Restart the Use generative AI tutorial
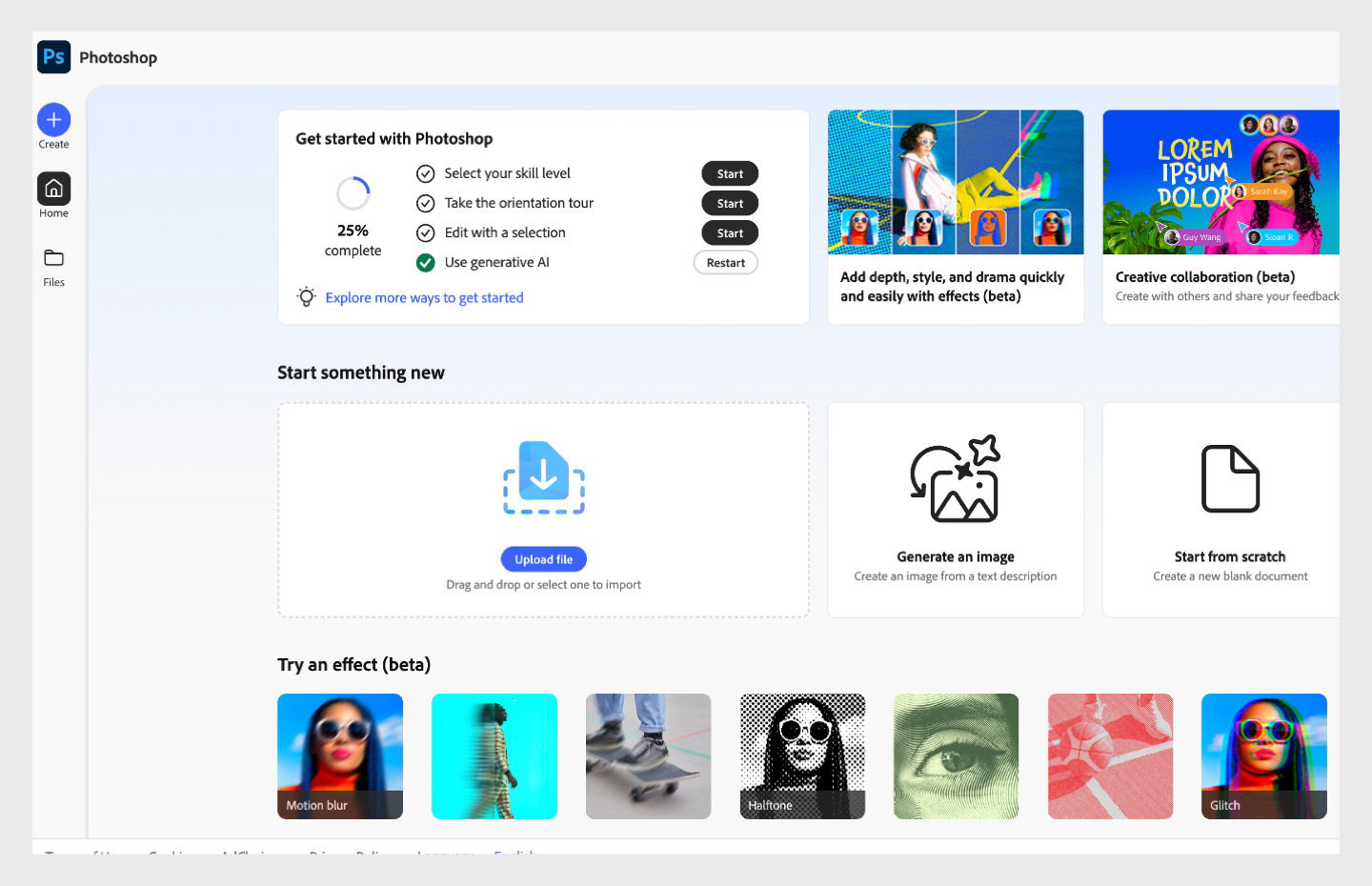The height and width of the screenshot is (886, 1372). pyautogui.click(x=725, y=262)
